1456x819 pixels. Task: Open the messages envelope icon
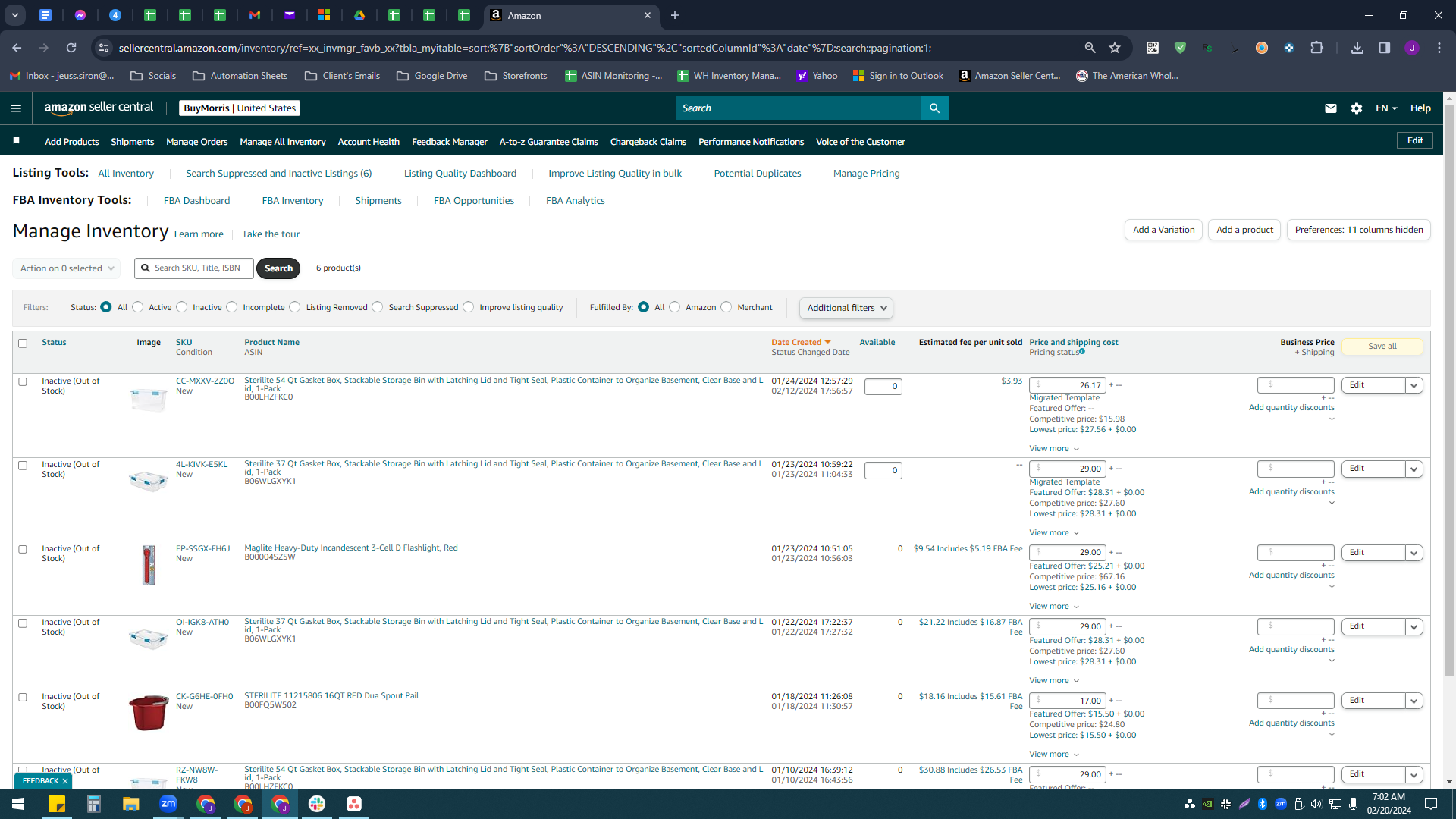1330,108
